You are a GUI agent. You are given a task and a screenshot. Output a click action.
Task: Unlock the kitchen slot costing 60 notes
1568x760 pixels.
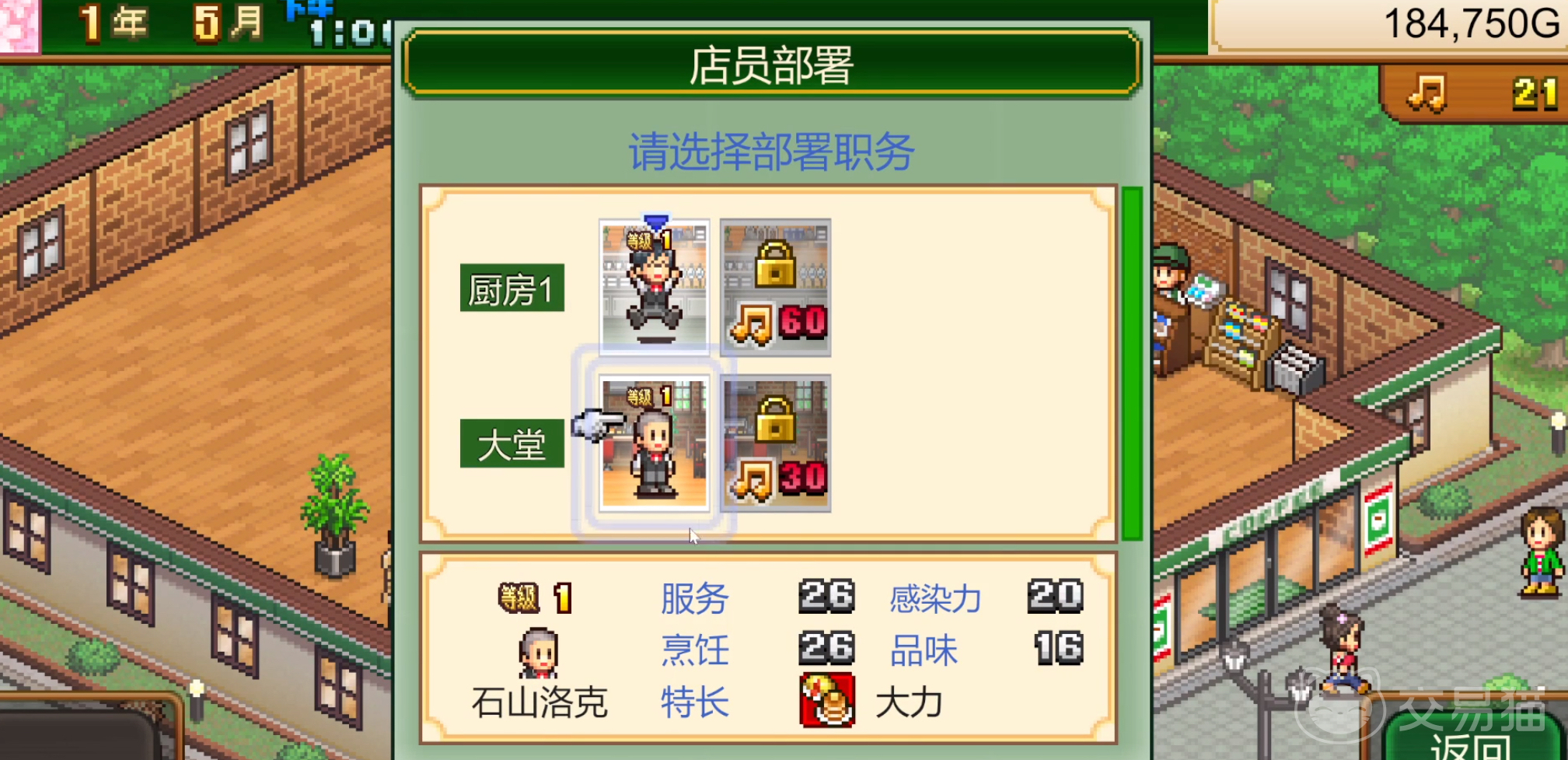tap(775, 287)
